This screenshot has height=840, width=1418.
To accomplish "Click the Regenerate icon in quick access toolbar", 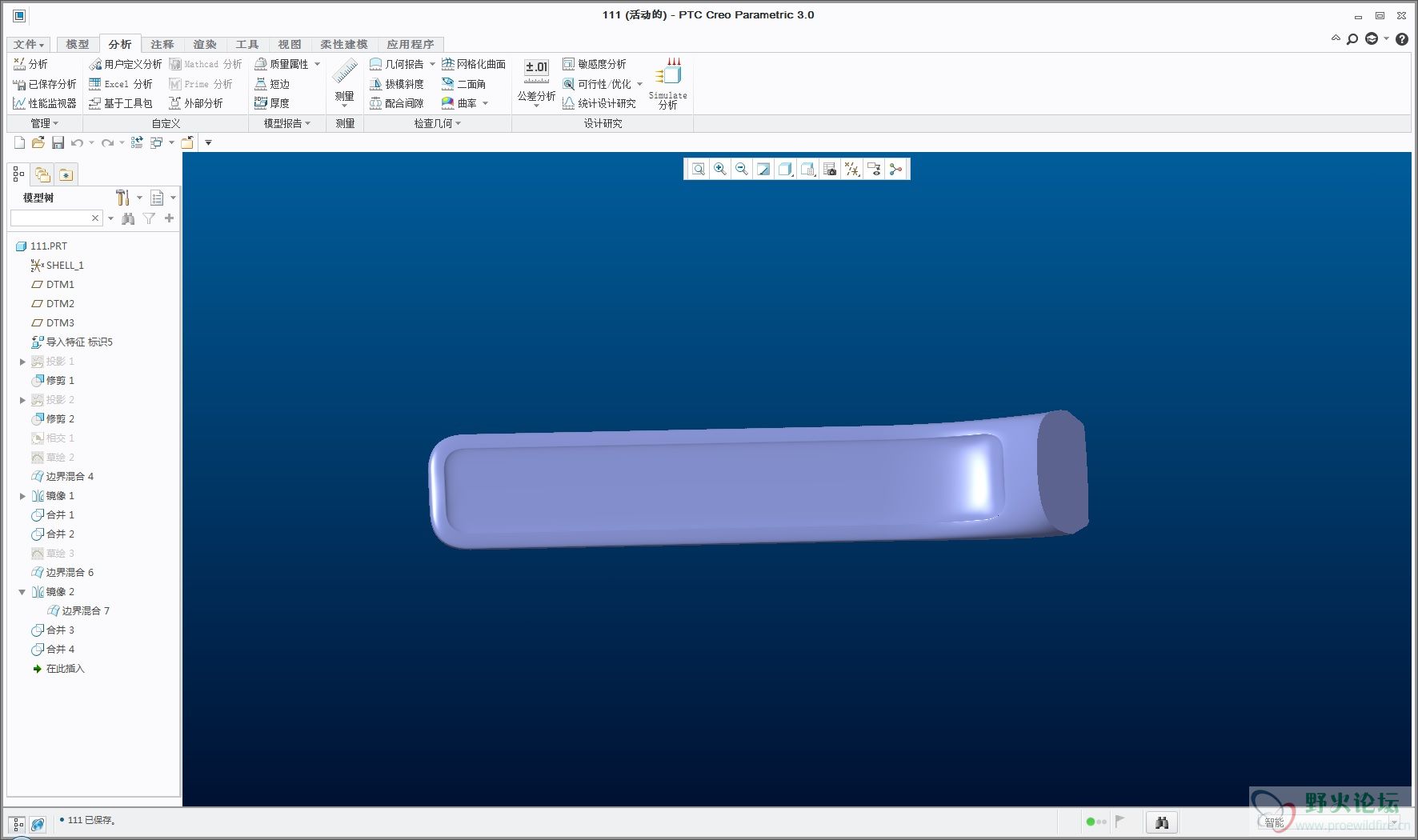I will click(137, 142).
